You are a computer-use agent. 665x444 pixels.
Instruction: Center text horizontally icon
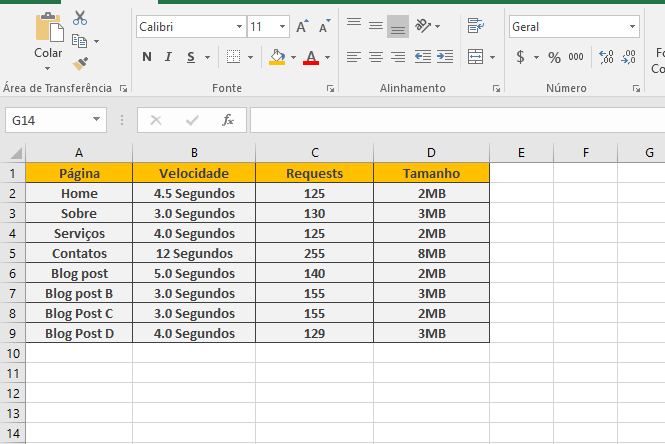coord(376,57)
